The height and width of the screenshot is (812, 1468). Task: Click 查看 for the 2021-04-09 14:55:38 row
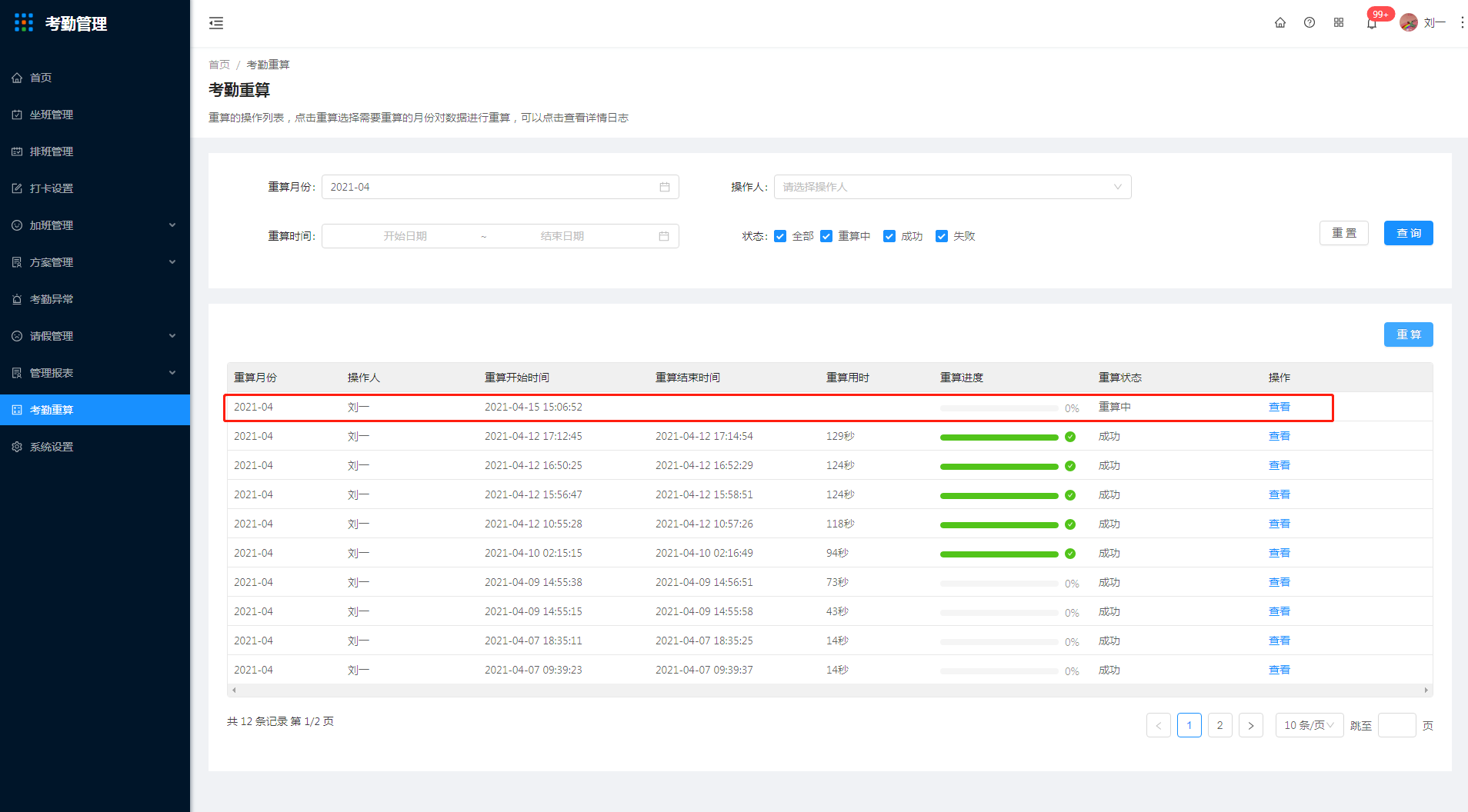pos(1279,582)
